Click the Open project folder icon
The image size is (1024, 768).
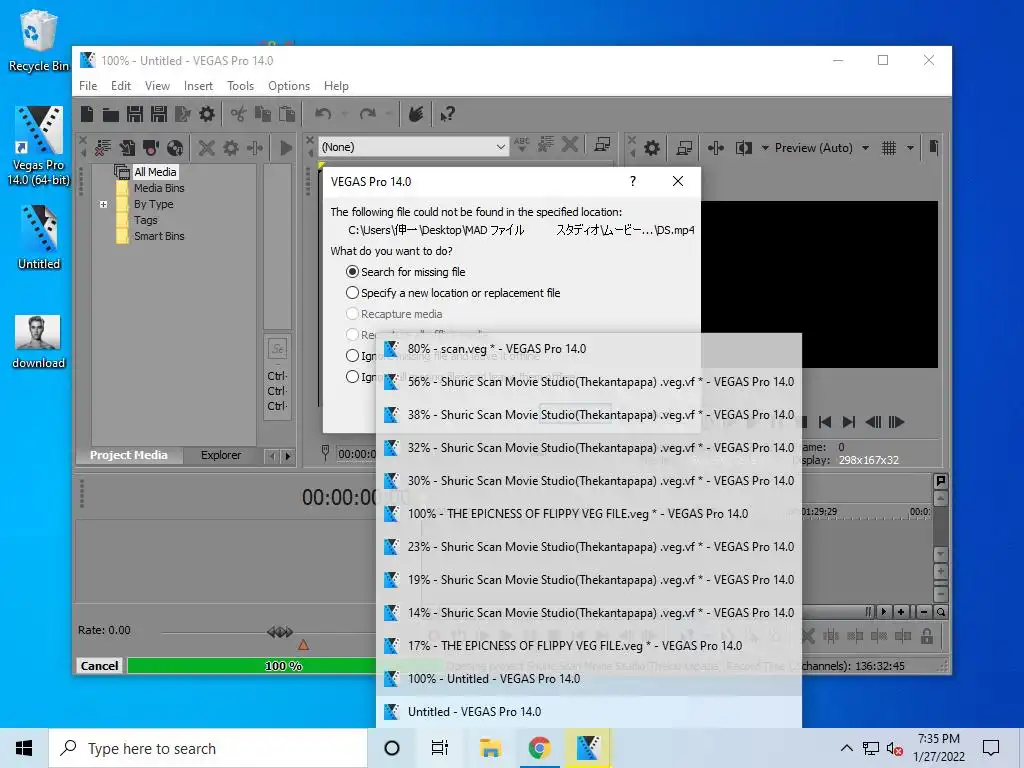click(x=110, y=115)
